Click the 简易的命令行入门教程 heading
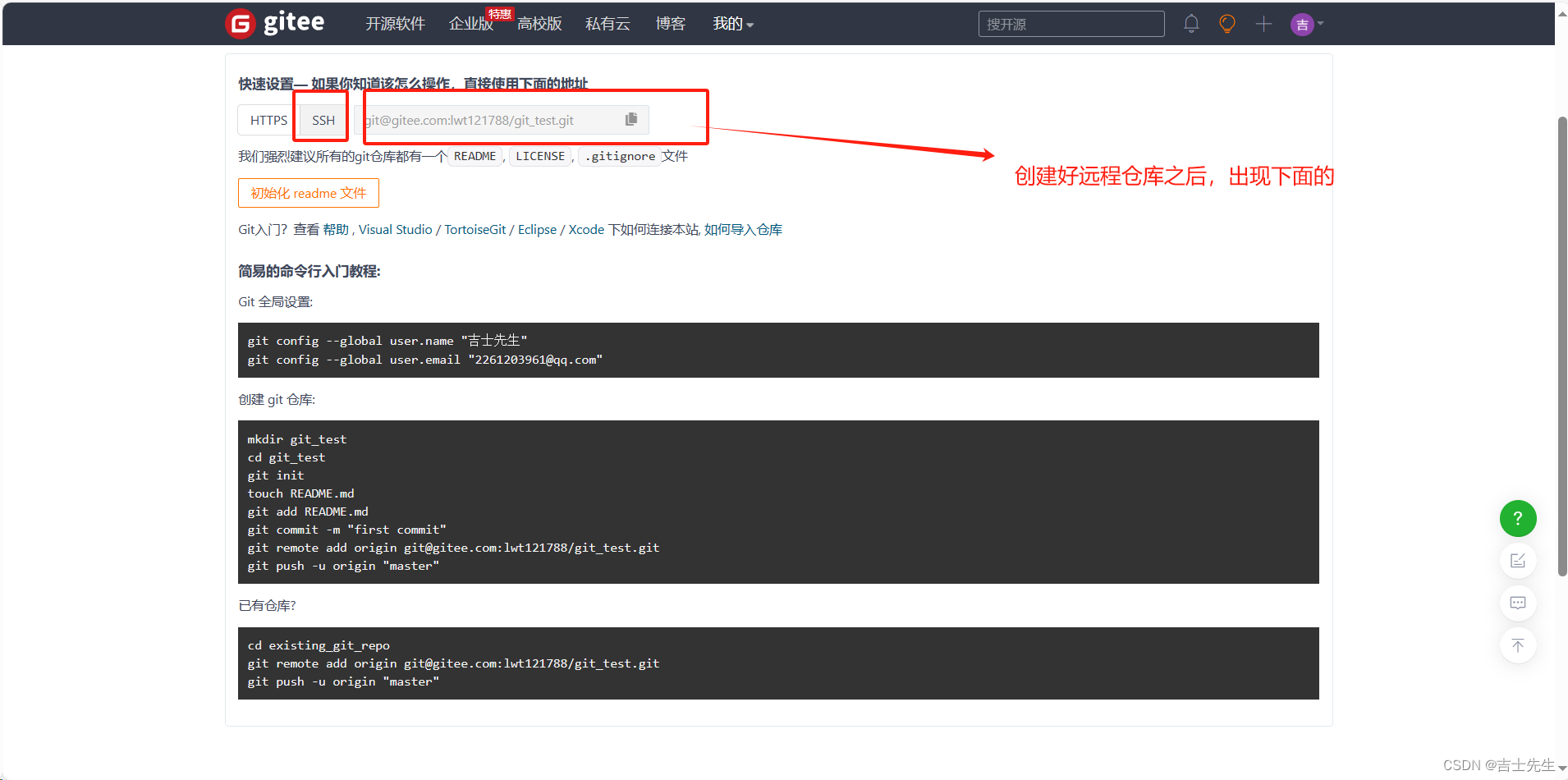Screen dimensions: 1568x780 309,271
